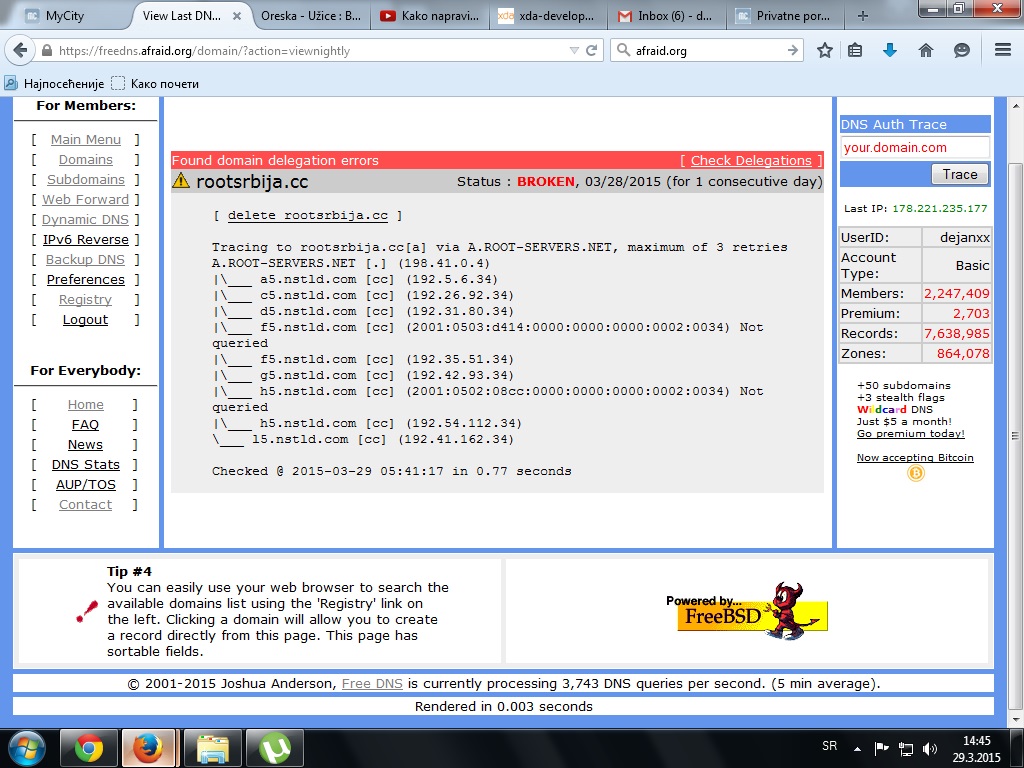
Task: Open the News link
Action: [86, 445]
